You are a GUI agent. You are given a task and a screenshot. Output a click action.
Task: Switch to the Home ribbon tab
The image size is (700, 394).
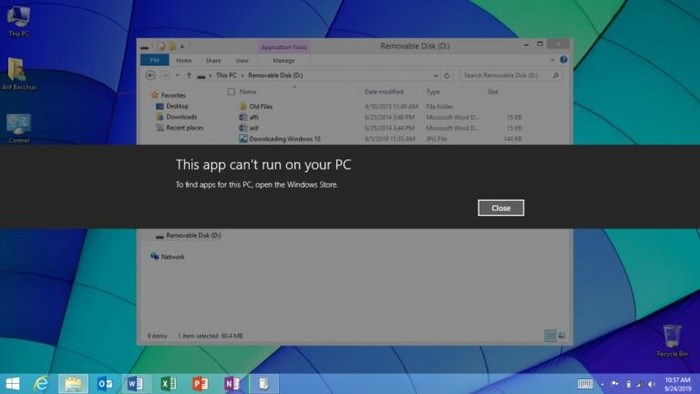tap(183, 60)
